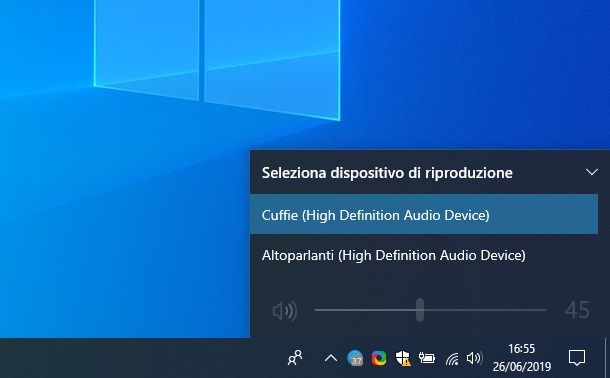Click the taskbar volume speaker icon
The width and height of the screenshot is (610, 378).
click(474, 358)
